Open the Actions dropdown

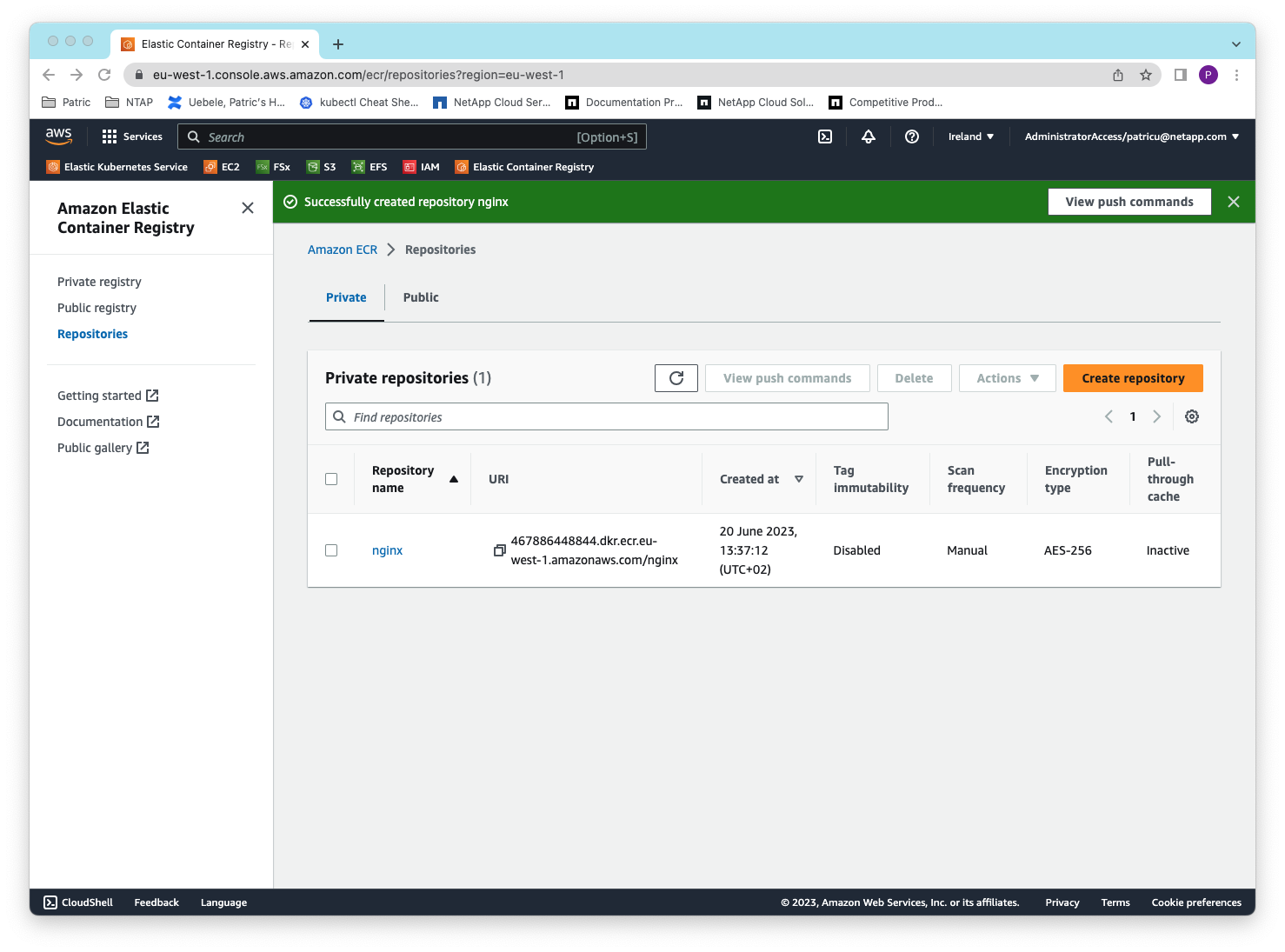click(1006, 377)
